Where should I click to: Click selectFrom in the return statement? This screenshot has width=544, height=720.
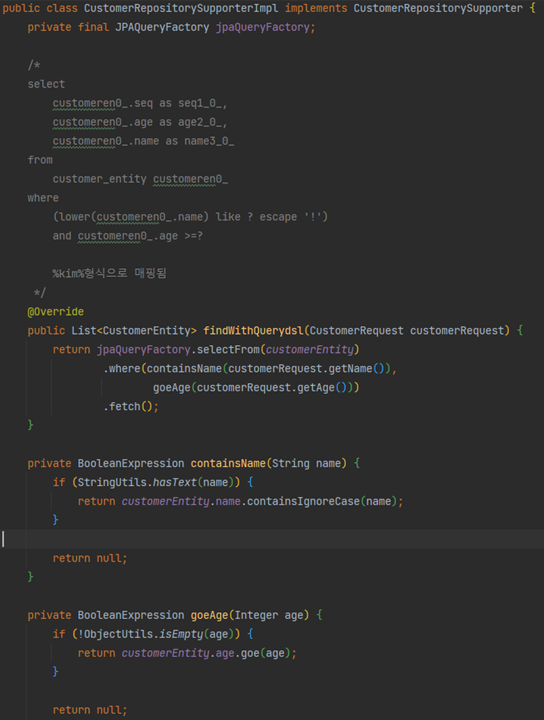(228, 349)
